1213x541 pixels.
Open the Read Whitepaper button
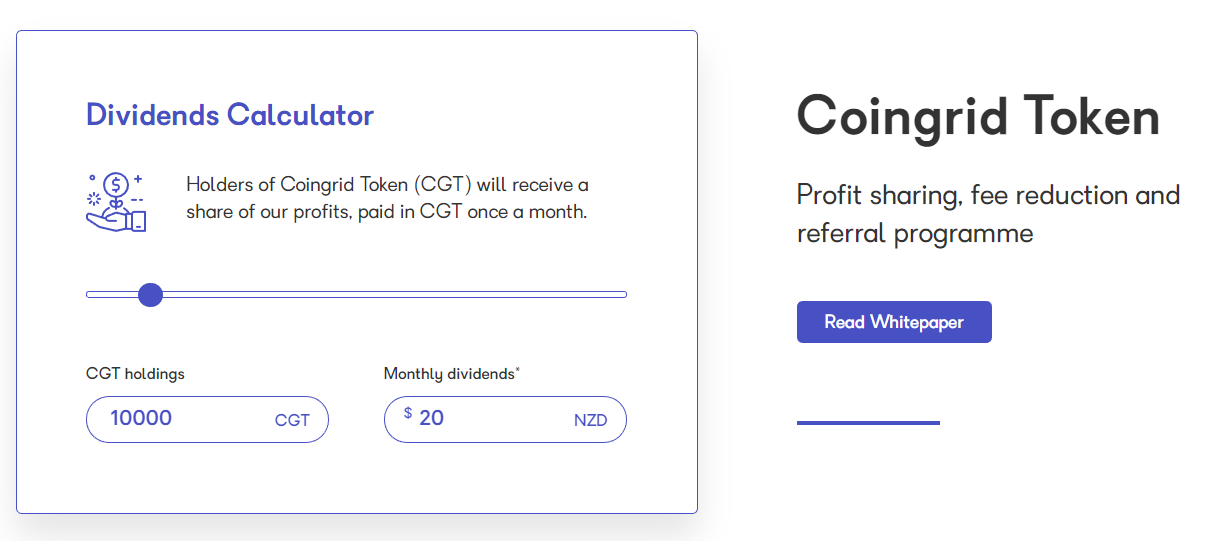pyautogui.click(x=894, y=322)
